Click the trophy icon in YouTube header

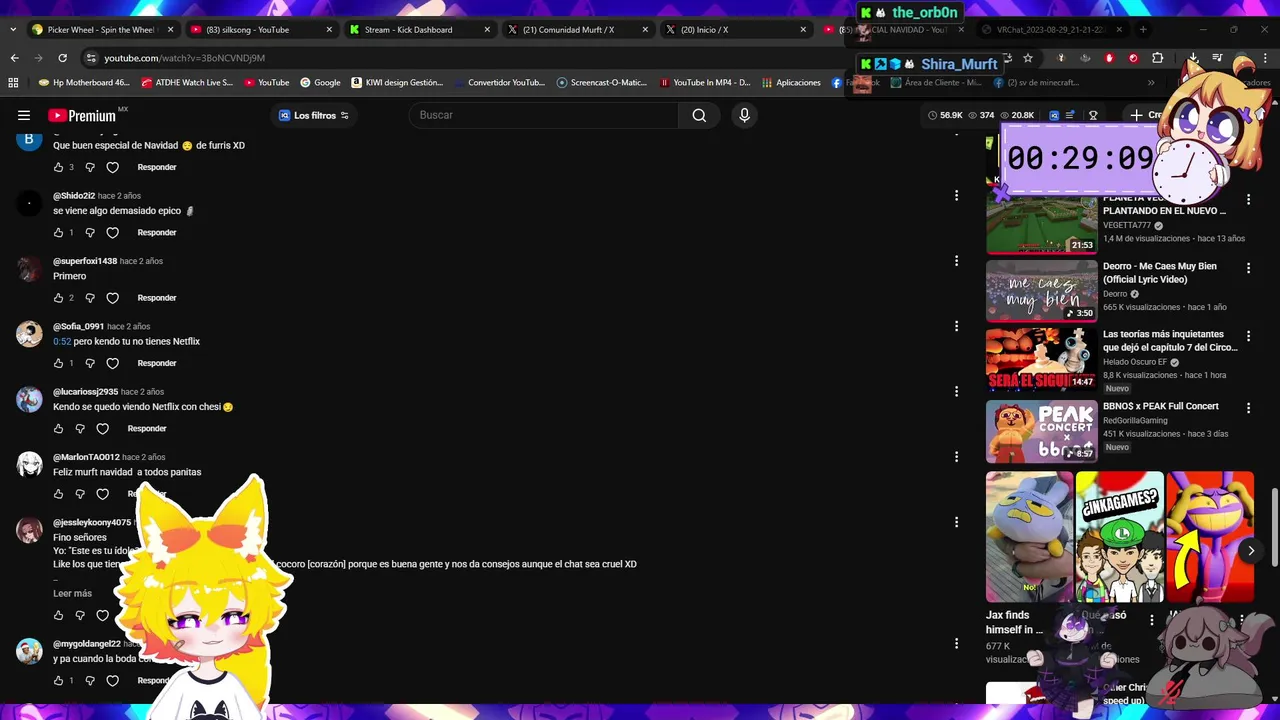coord(1093,115)
